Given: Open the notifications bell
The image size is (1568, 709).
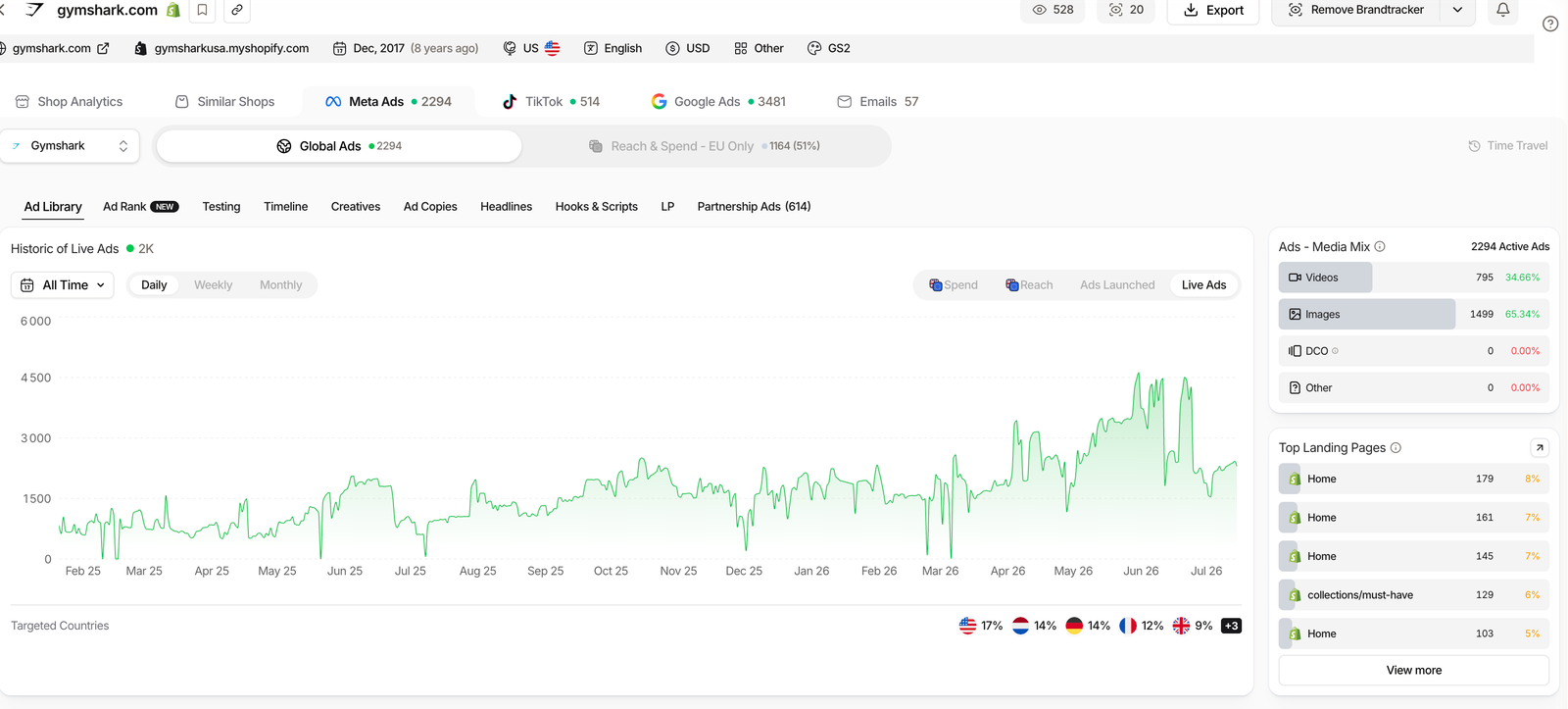Looking at the screenshot, I should [x=1502, y=10].
